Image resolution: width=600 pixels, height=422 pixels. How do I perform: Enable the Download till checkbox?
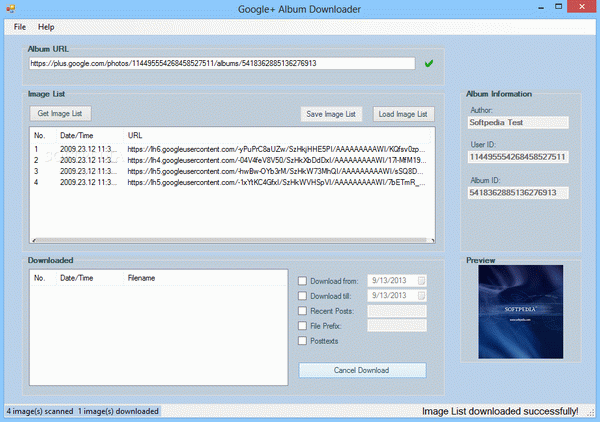coord(302,296)
